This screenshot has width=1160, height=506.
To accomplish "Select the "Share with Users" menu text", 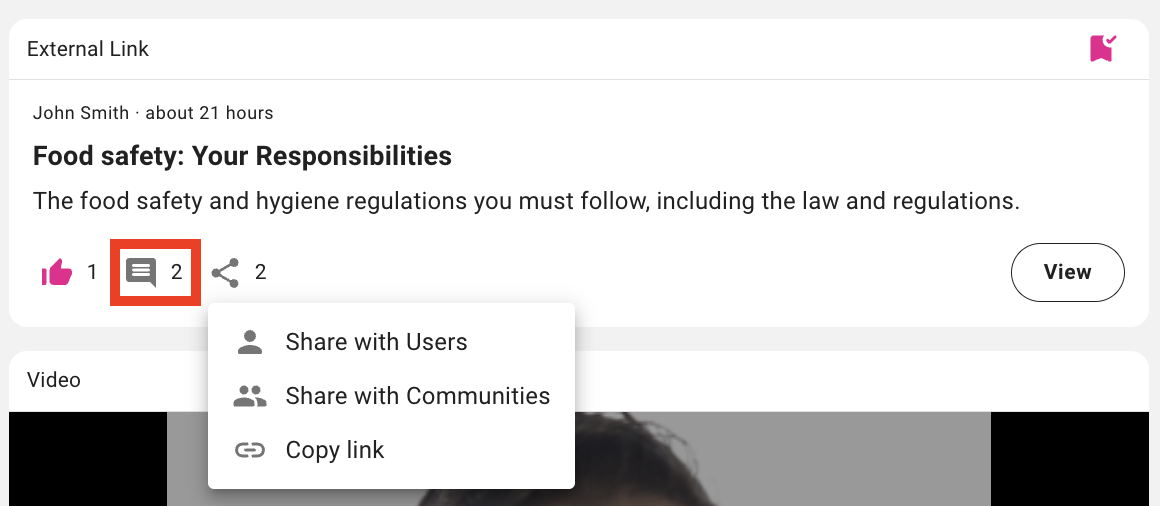I will (376, 342).
